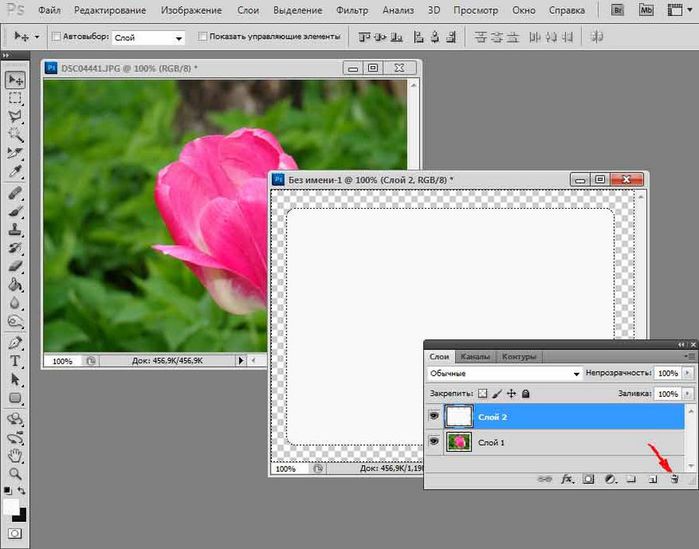This screenshot has width=699, height=549.
Task: Switch to the Каналы tab
Action: click(x=475, y=357)
